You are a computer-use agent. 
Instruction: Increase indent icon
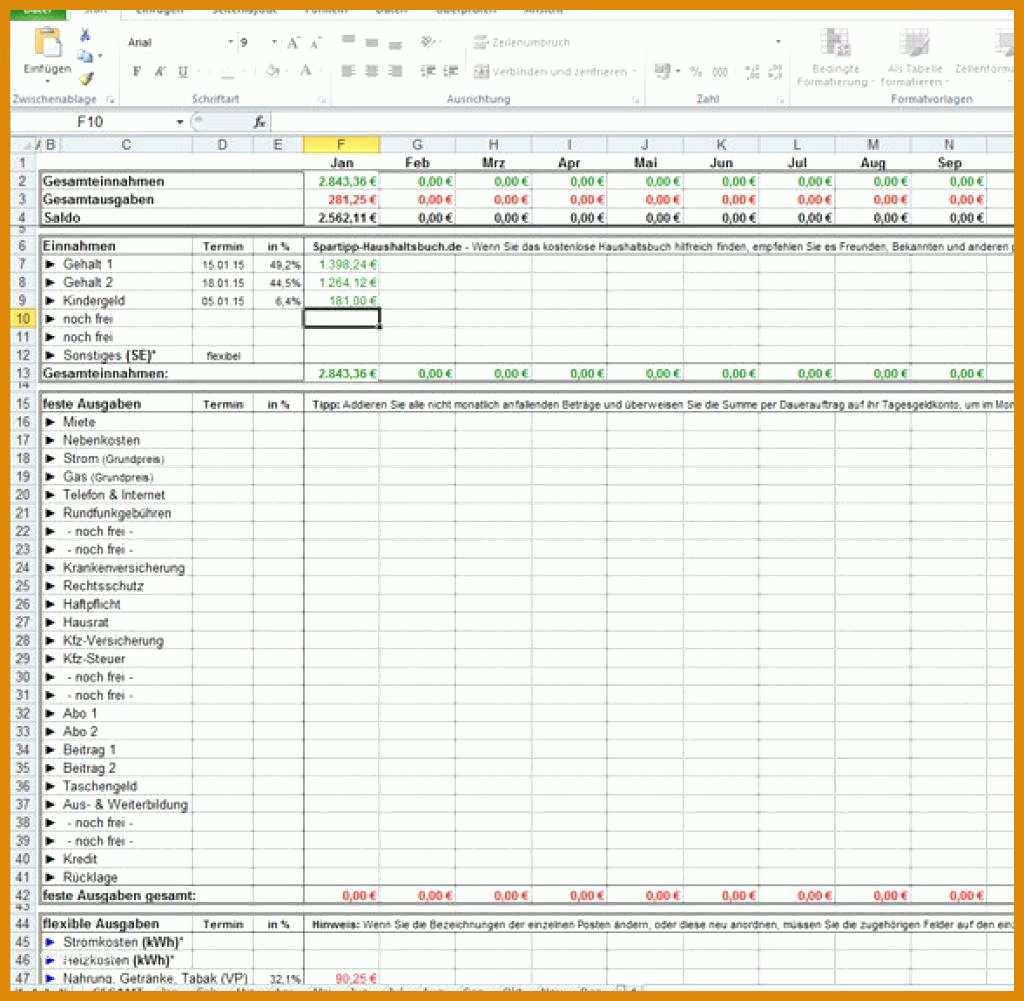click(x=451, y=71)
